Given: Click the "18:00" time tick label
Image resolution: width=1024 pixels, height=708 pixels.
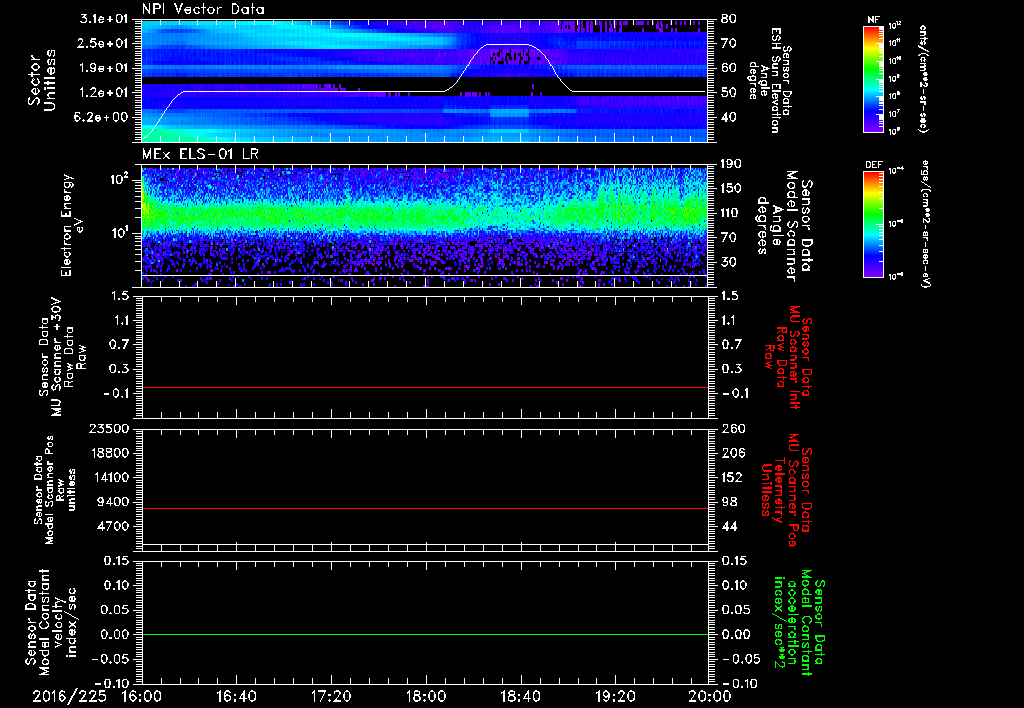Looking at the screenshot, I should coord(426,696).
